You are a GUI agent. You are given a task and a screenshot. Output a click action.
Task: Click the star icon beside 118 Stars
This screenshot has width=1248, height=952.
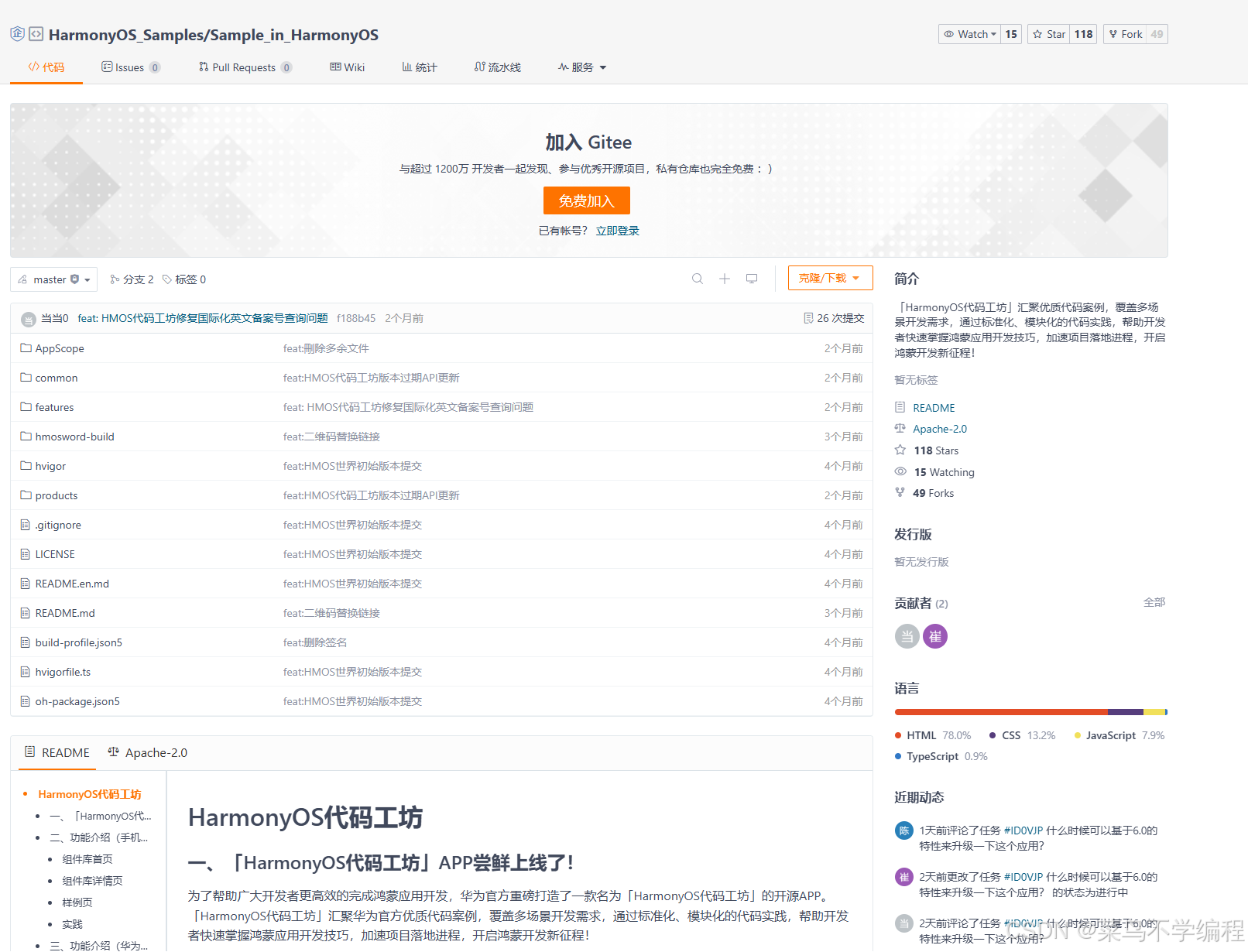[x=900, y=450]
